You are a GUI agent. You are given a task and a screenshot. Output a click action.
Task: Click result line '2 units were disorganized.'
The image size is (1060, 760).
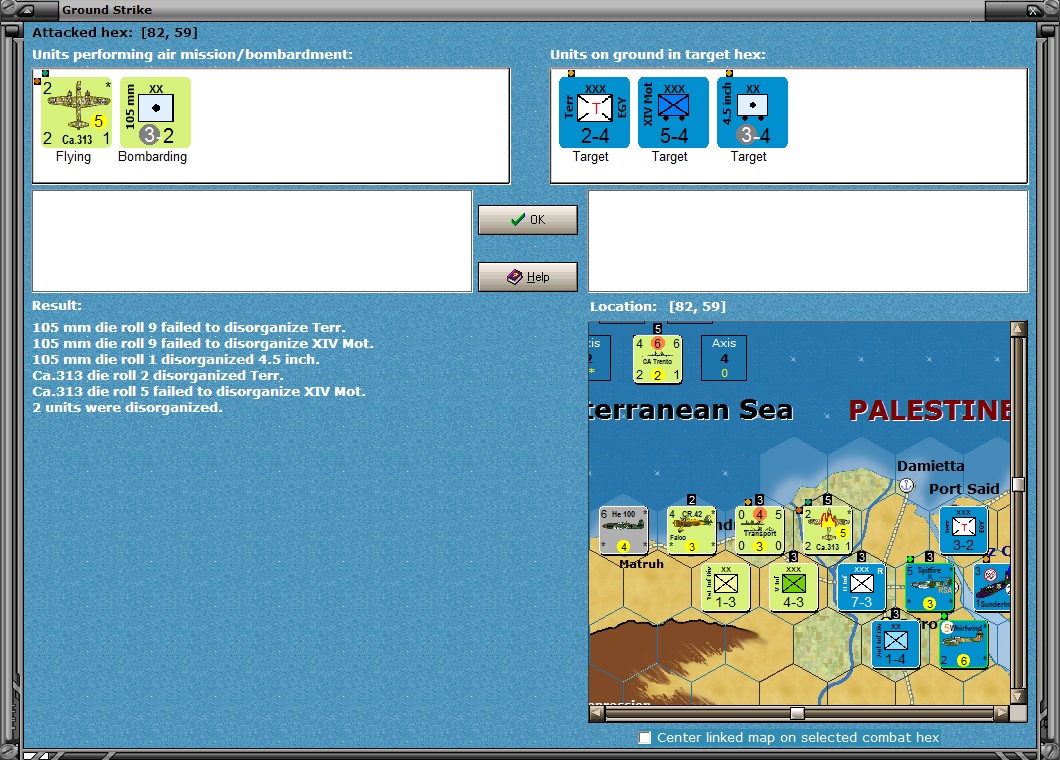127,408
